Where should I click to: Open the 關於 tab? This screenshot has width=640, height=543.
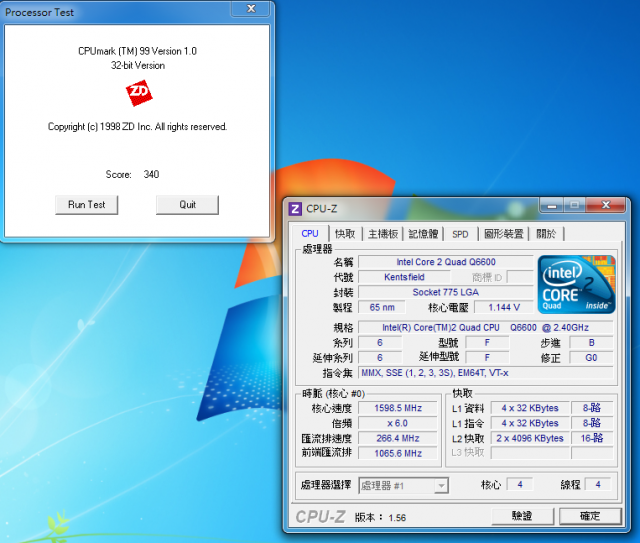point(546,234)
